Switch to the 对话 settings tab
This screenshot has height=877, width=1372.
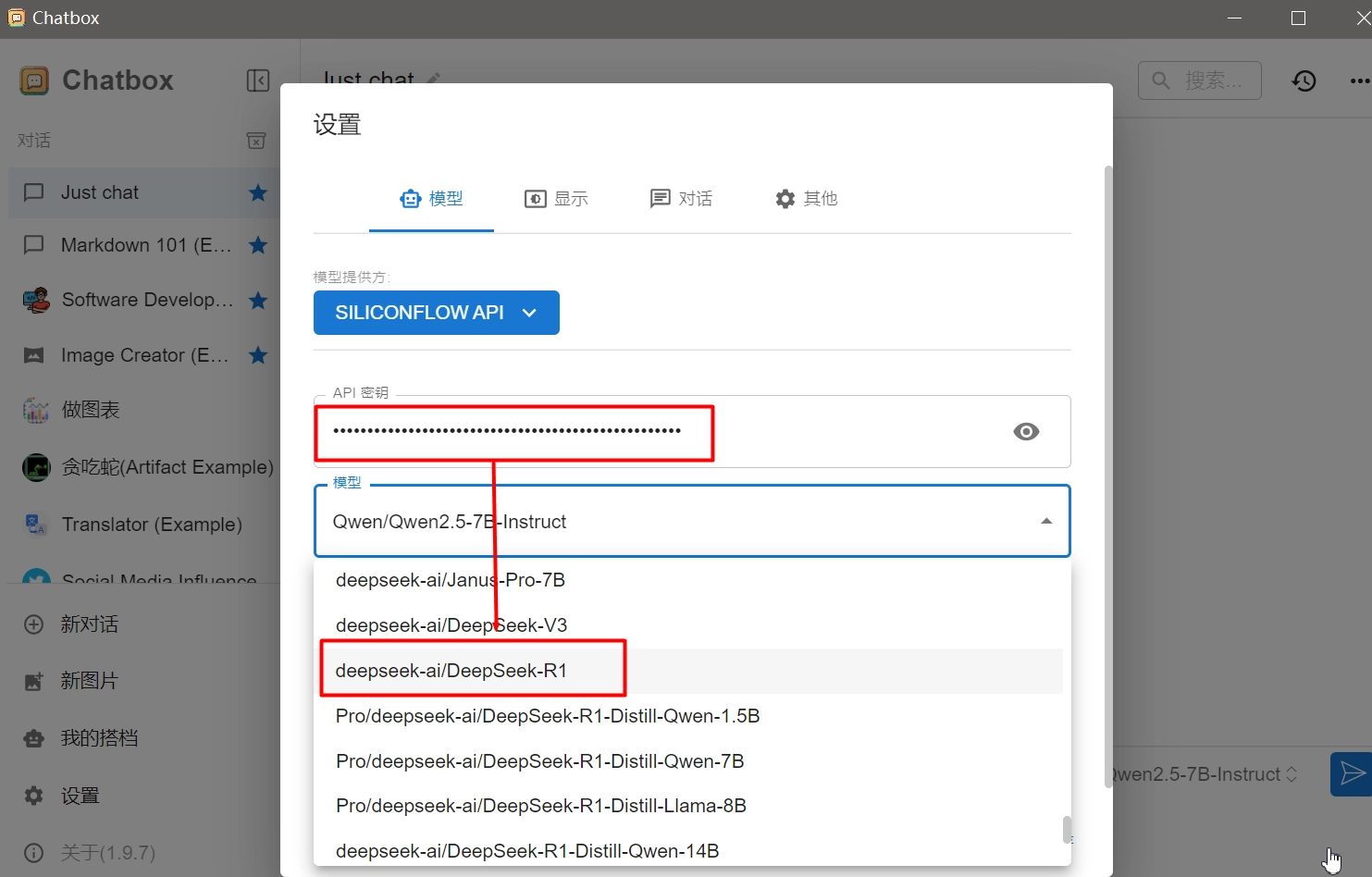[x=681, y=199]
